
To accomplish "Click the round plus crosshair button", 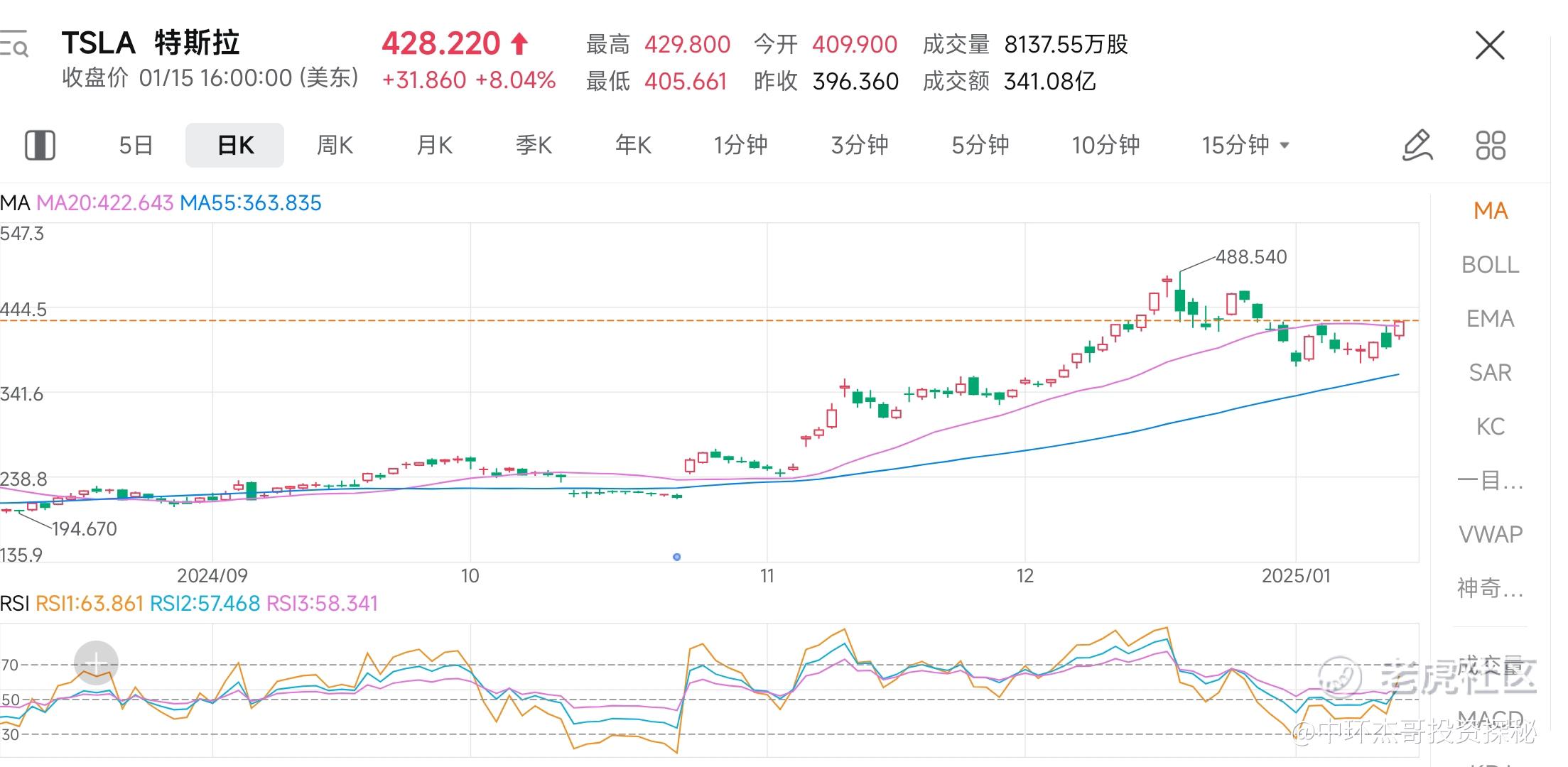I will point(96,663).
